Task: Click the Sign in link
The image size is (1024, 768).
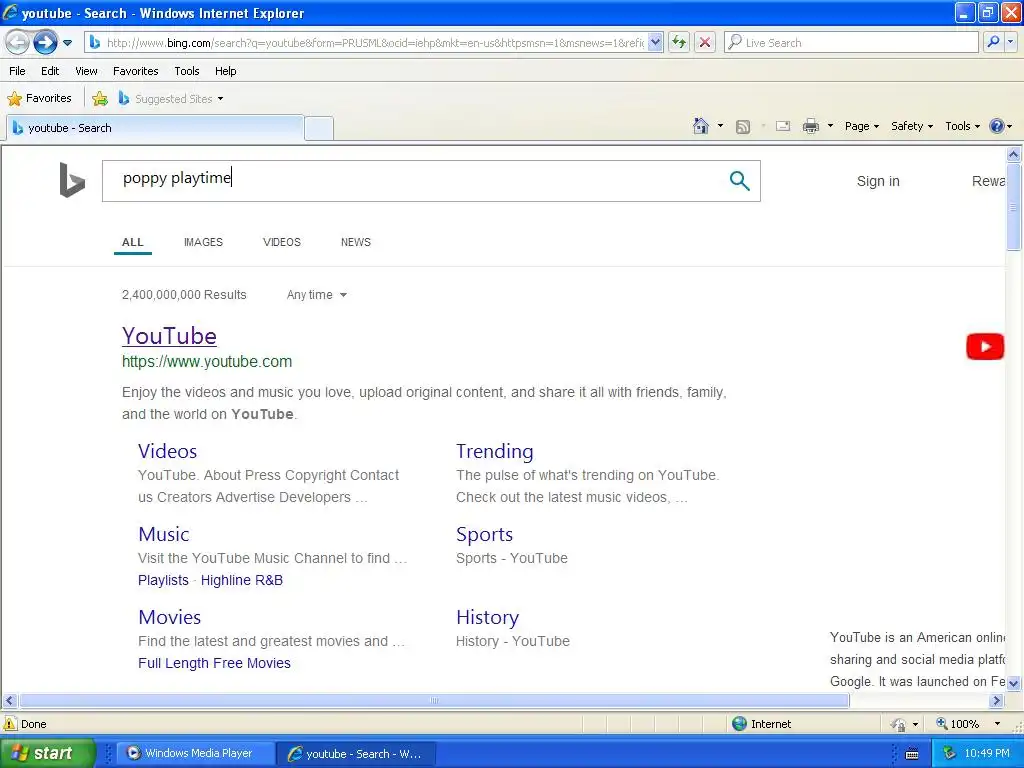Action: pos(878,182)
